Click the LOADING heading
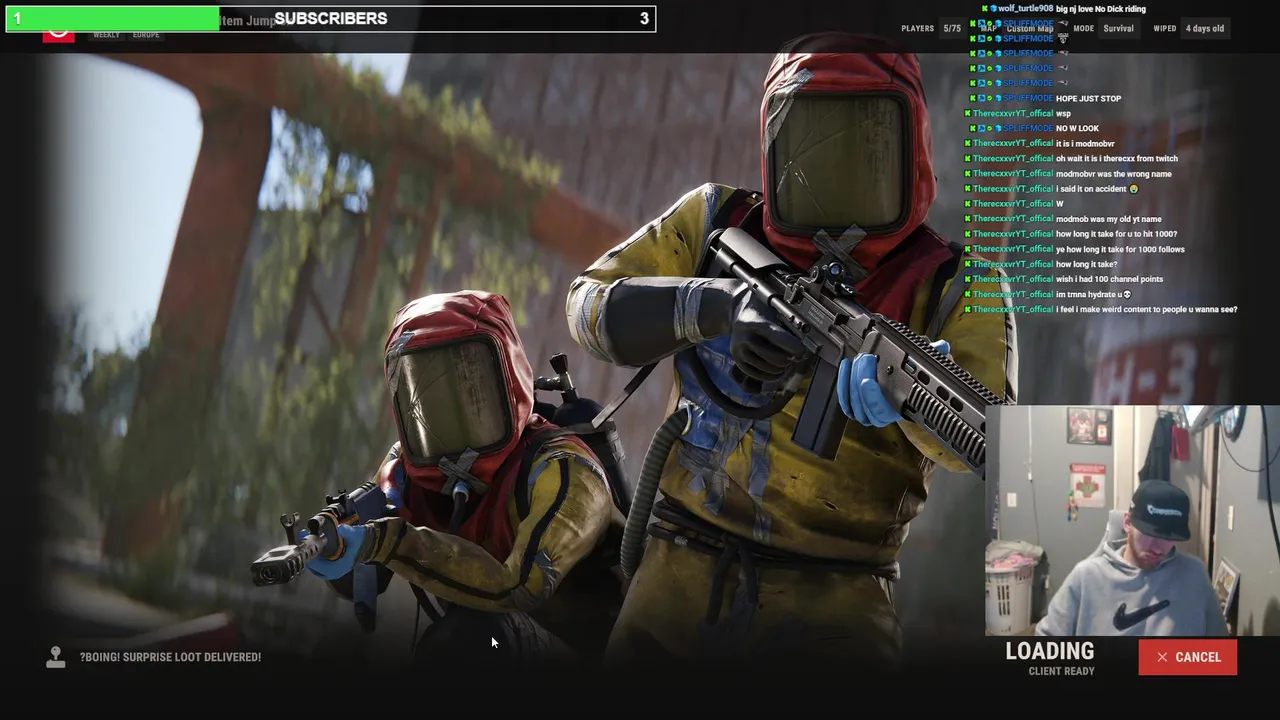The height and width of the screenshot is (720, 1280). pyautogui.click(x=1049, y=651)
